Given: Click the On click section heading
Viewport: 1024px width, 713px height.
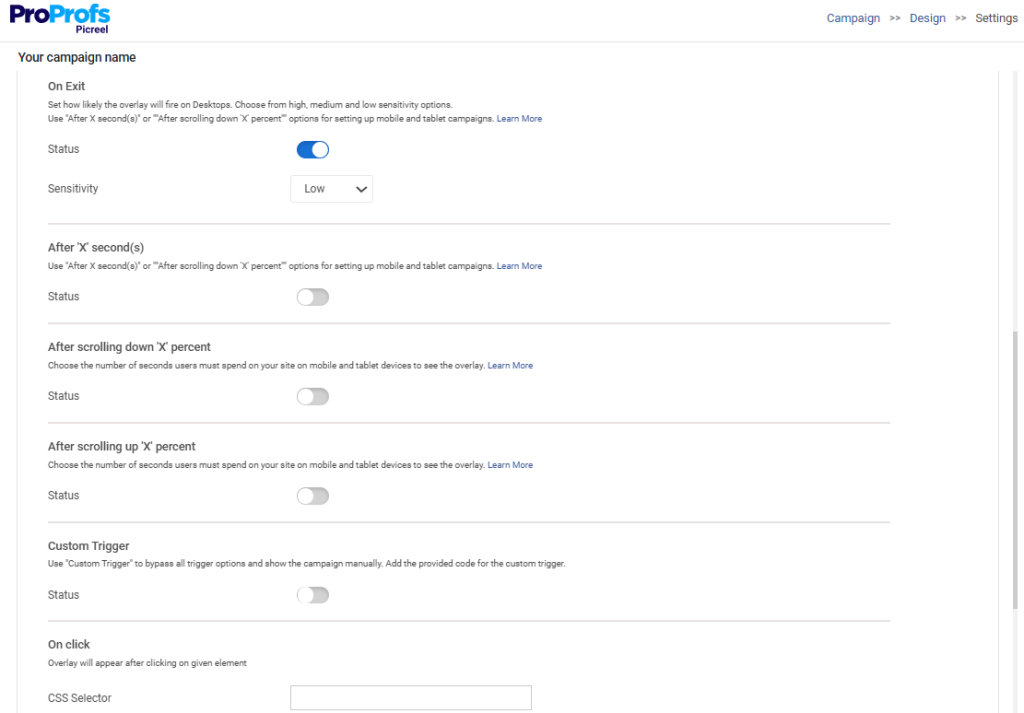Looking at the screenshot, I should click(x=69, y=645).
